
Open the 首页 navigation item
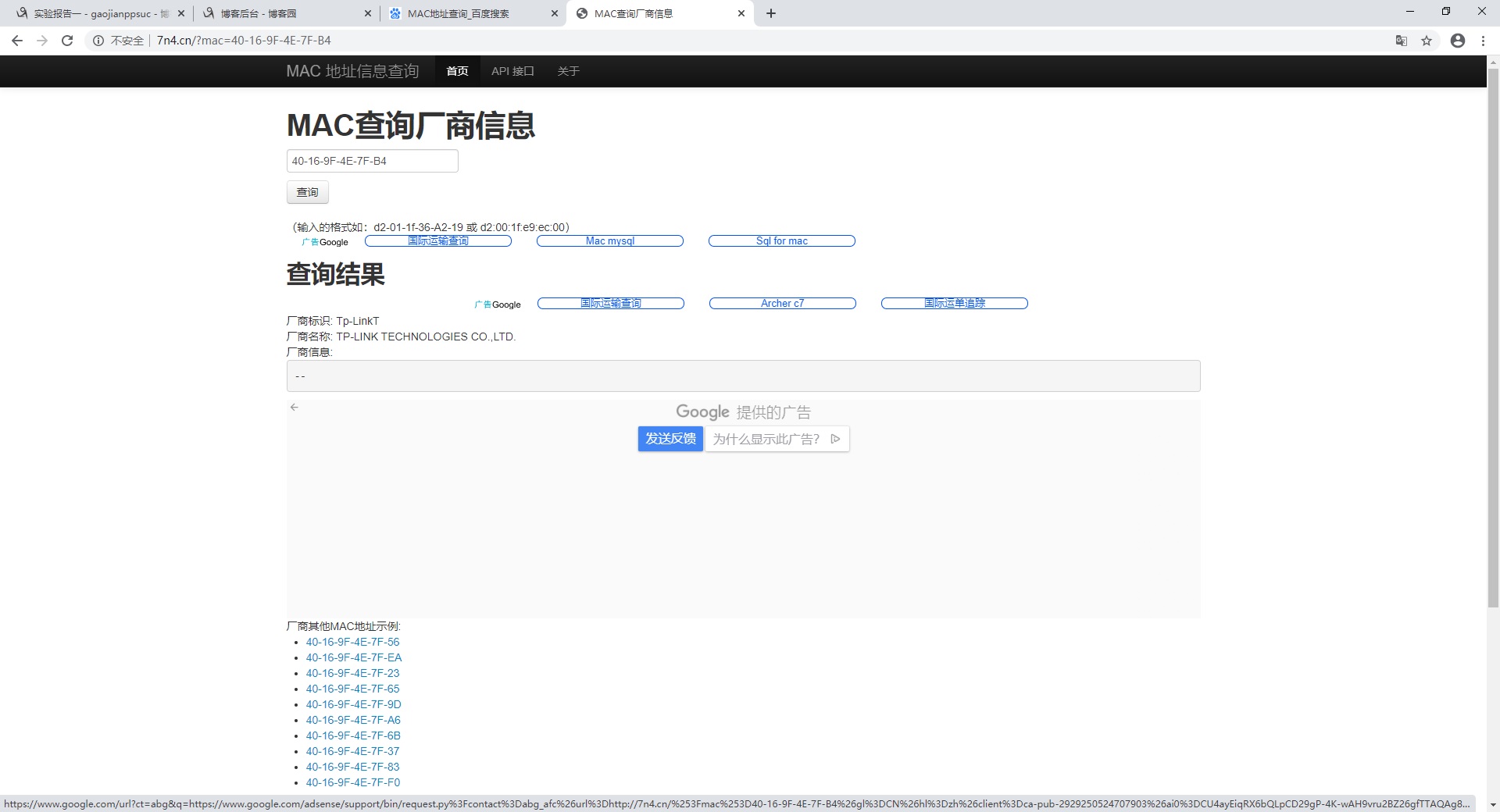tap(457, 71)
